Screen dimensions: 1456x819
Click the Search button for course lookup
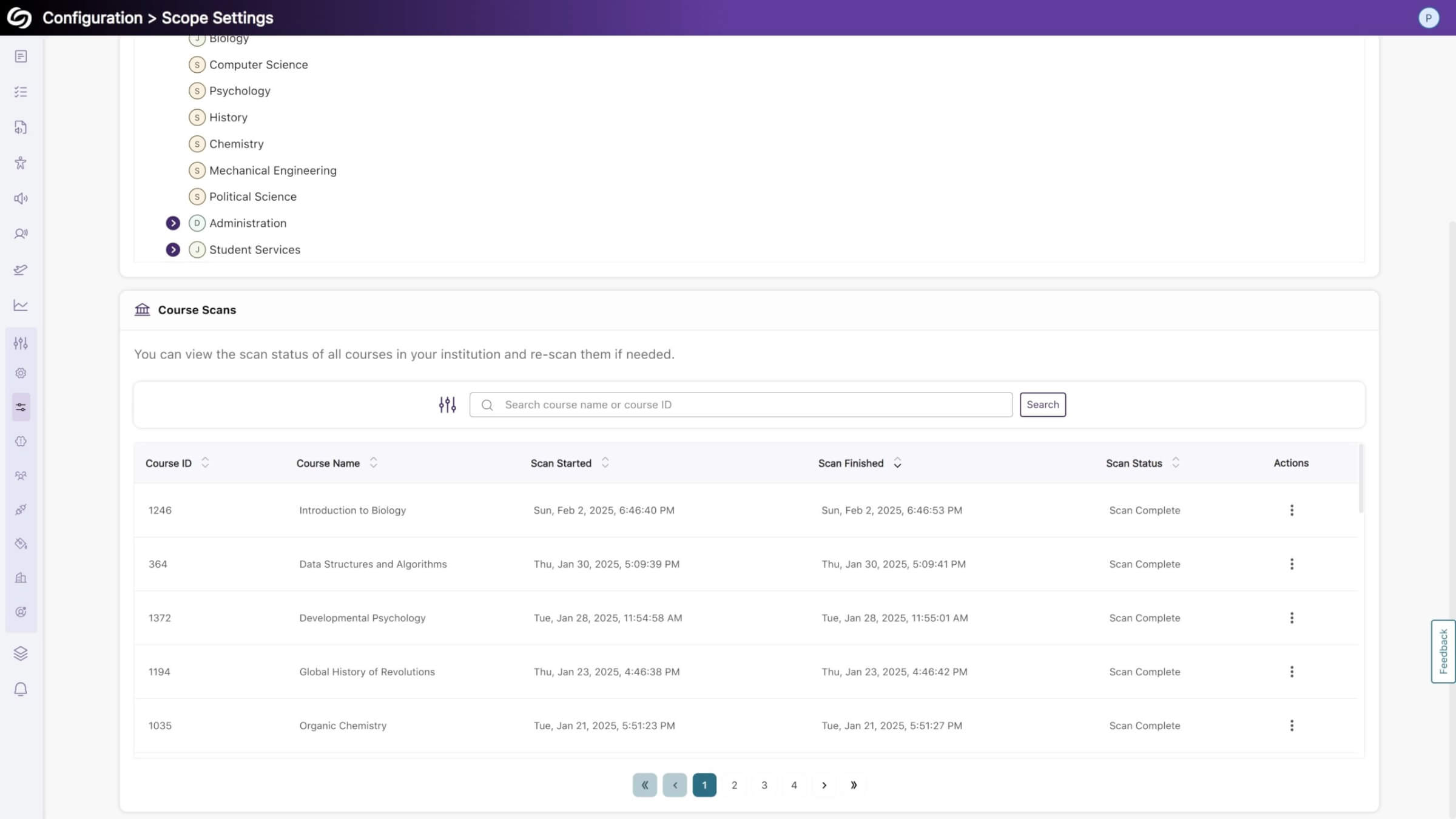point(1042,404)
